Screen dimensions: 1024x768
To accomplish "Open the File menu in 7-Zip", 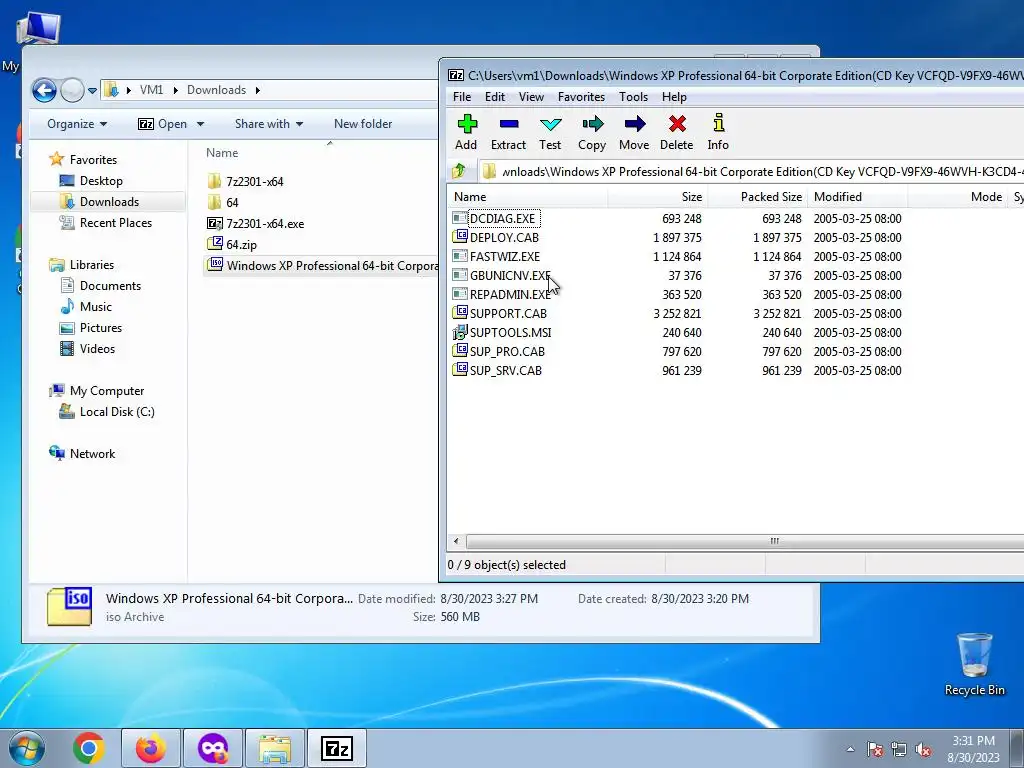I will (x=462, y=97).
